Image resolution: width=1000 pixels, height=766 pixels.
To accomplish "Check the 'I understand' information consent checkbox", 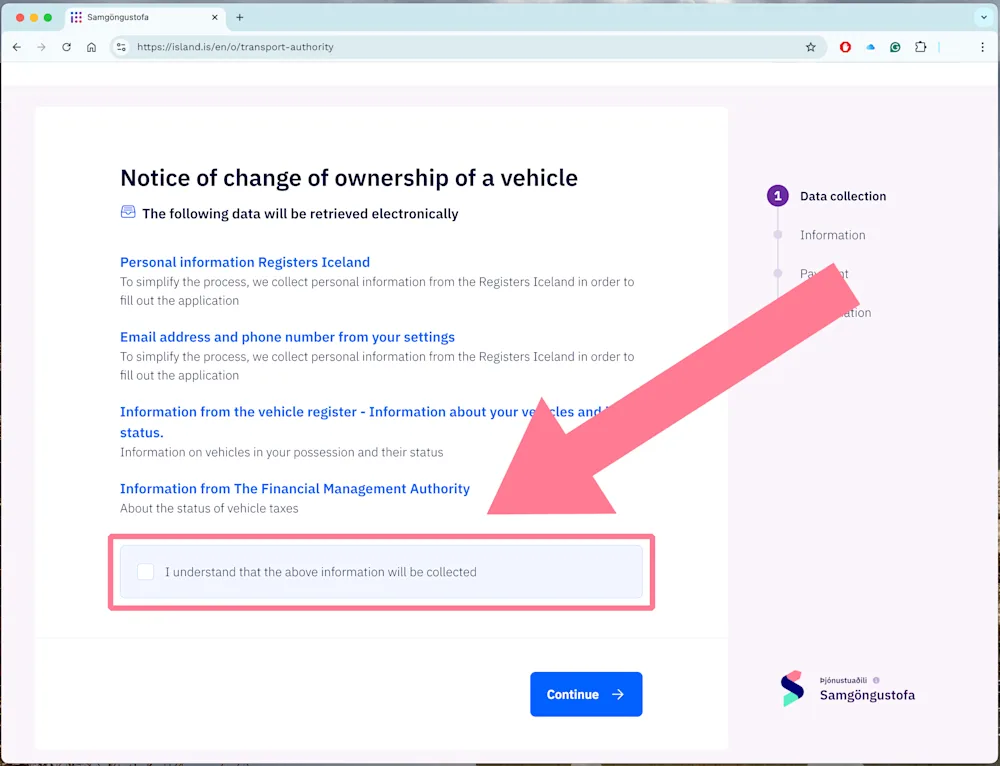I will 145,571.
